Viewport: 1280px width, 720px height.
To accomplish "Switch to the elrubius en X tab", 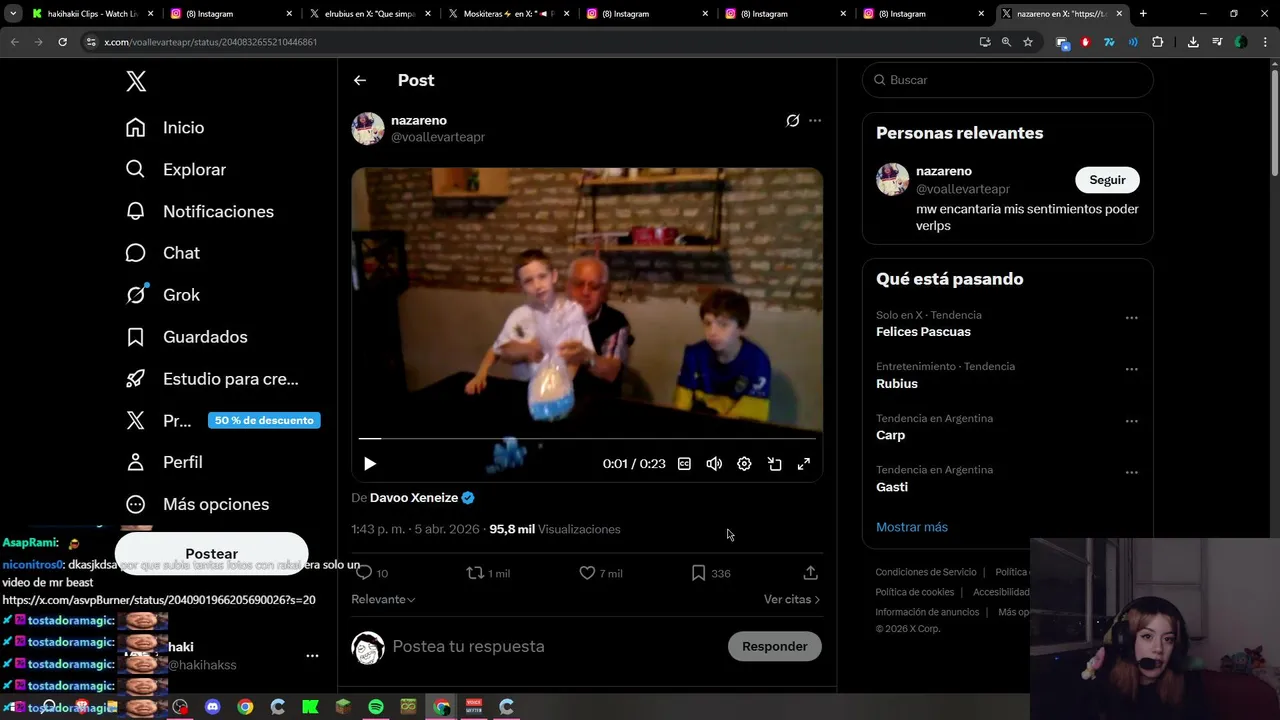I will (x=370, y=14).
